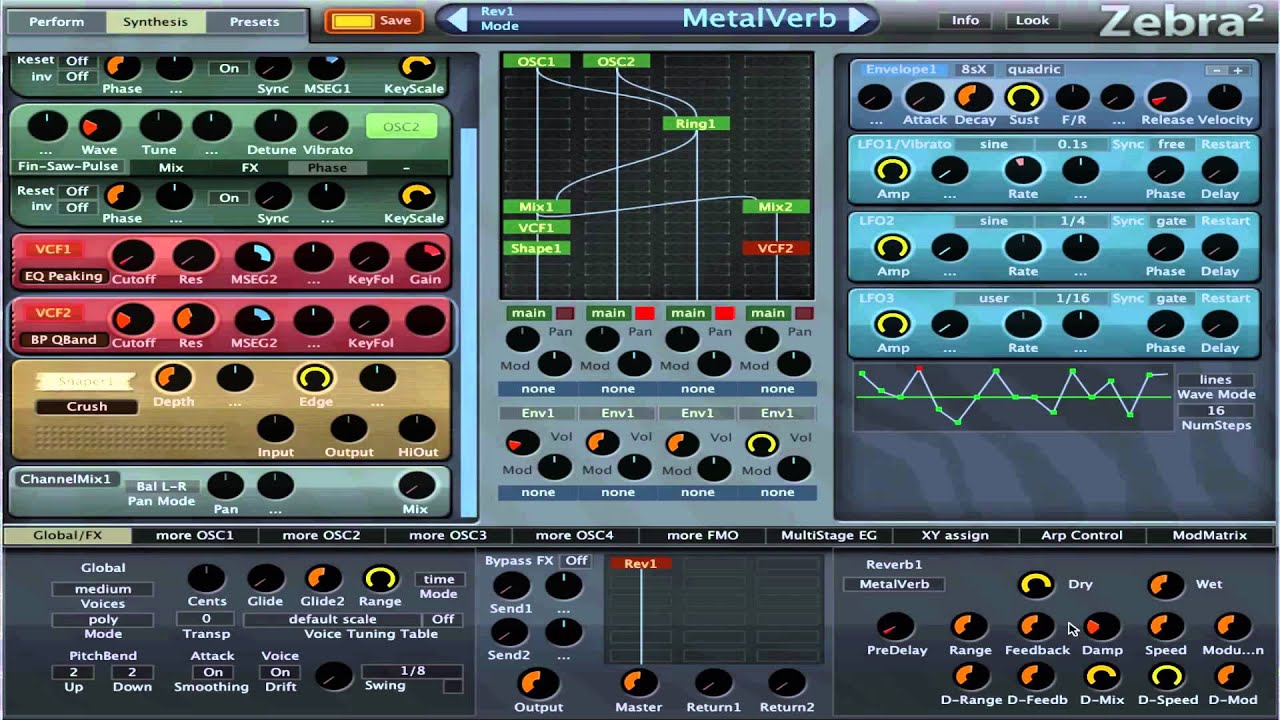Viewport: 1280px width, 720px height.
Task: Open the MultiStage EG tab
Action: [829, 535]
